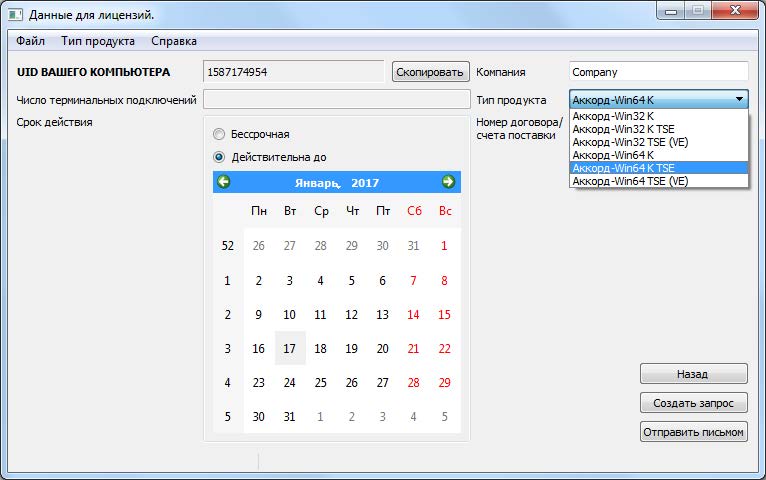Open the Файл menu
Screen dimensions: 766x480
coord(30,41)
